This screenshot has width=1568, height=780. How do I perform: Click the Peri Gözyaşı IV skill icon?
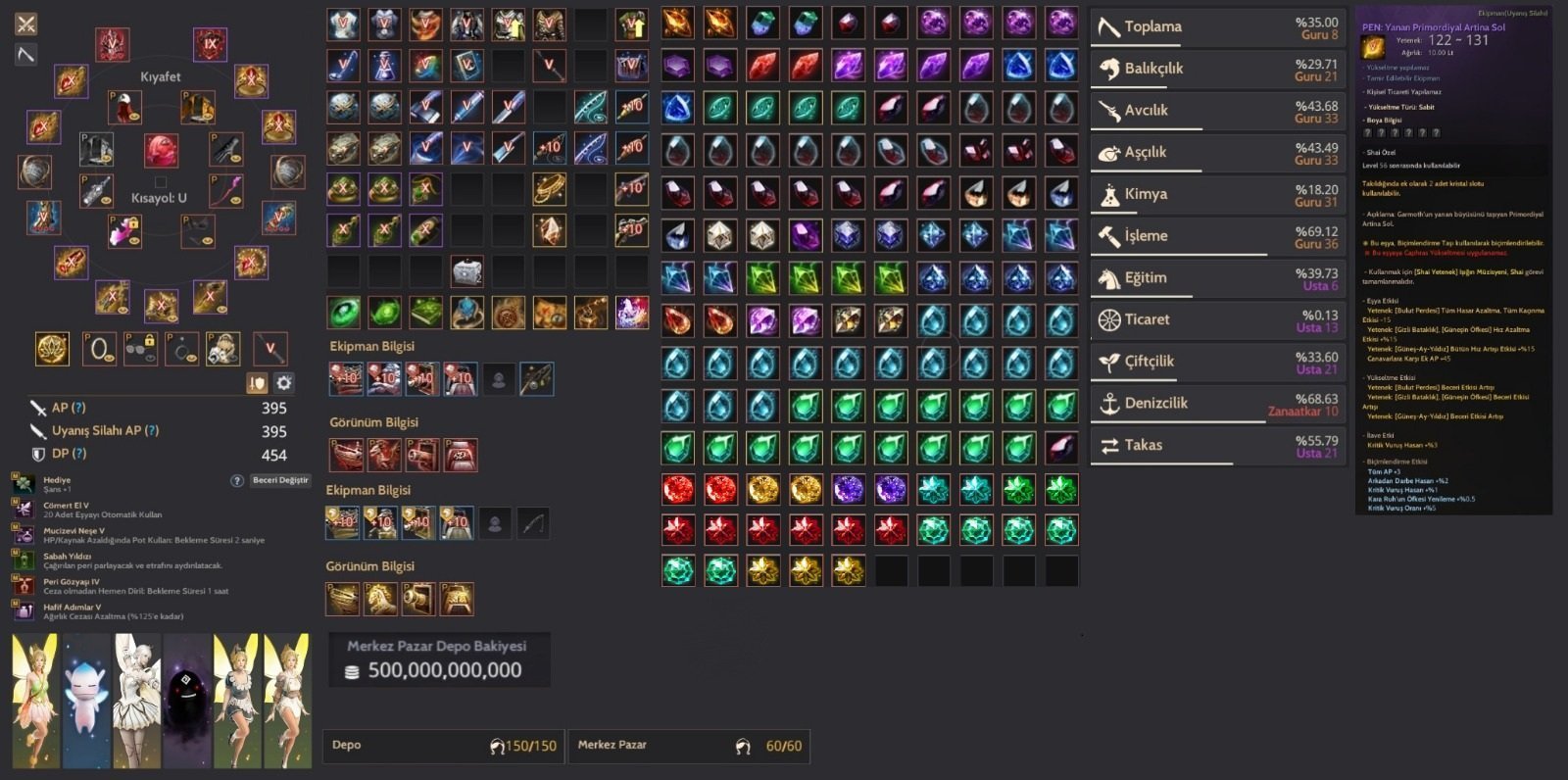click(x=23, y=585)
